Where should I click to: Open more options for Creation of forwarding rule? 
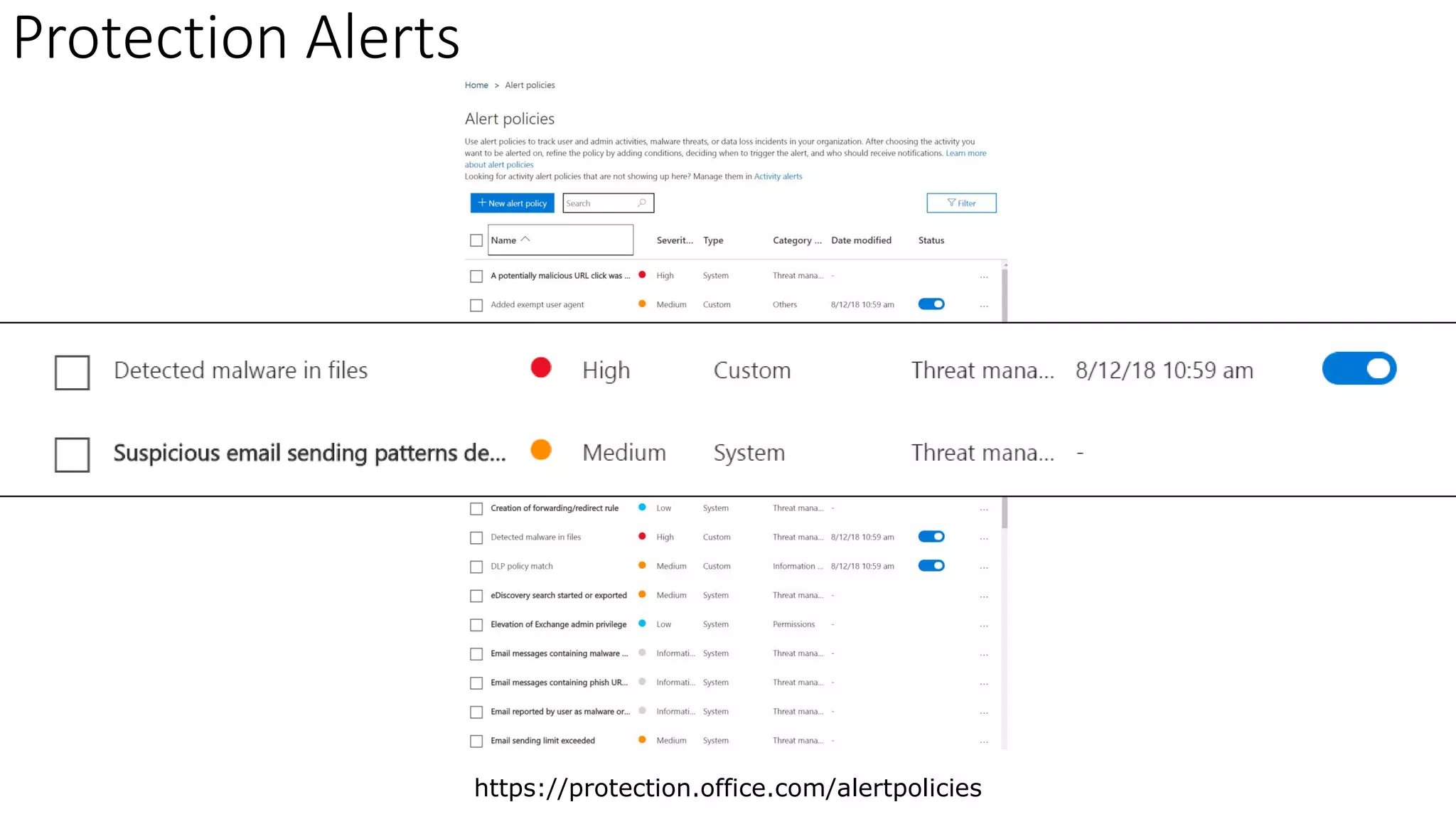984,510
